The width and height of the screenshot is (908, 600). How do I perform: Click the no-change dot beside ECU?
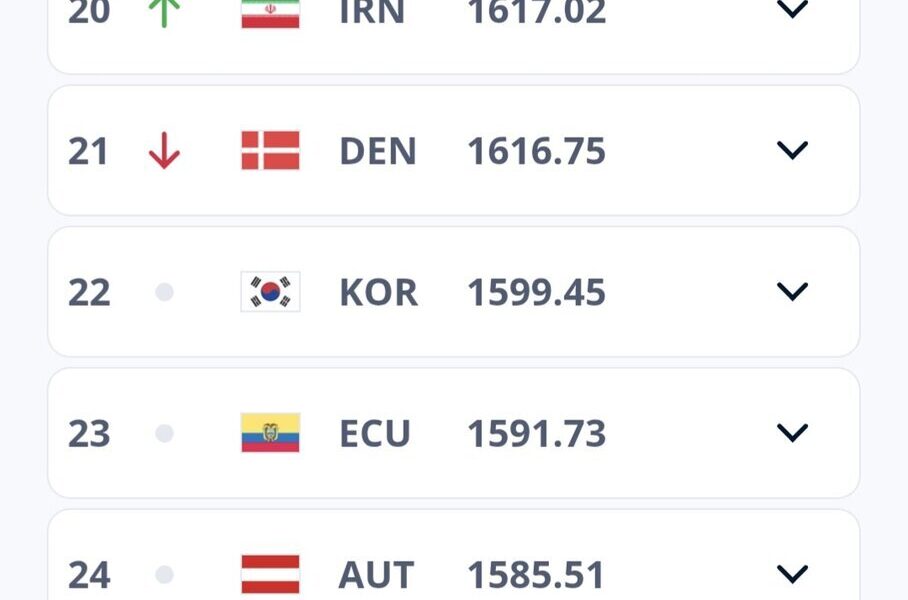[x=165, y=433]
